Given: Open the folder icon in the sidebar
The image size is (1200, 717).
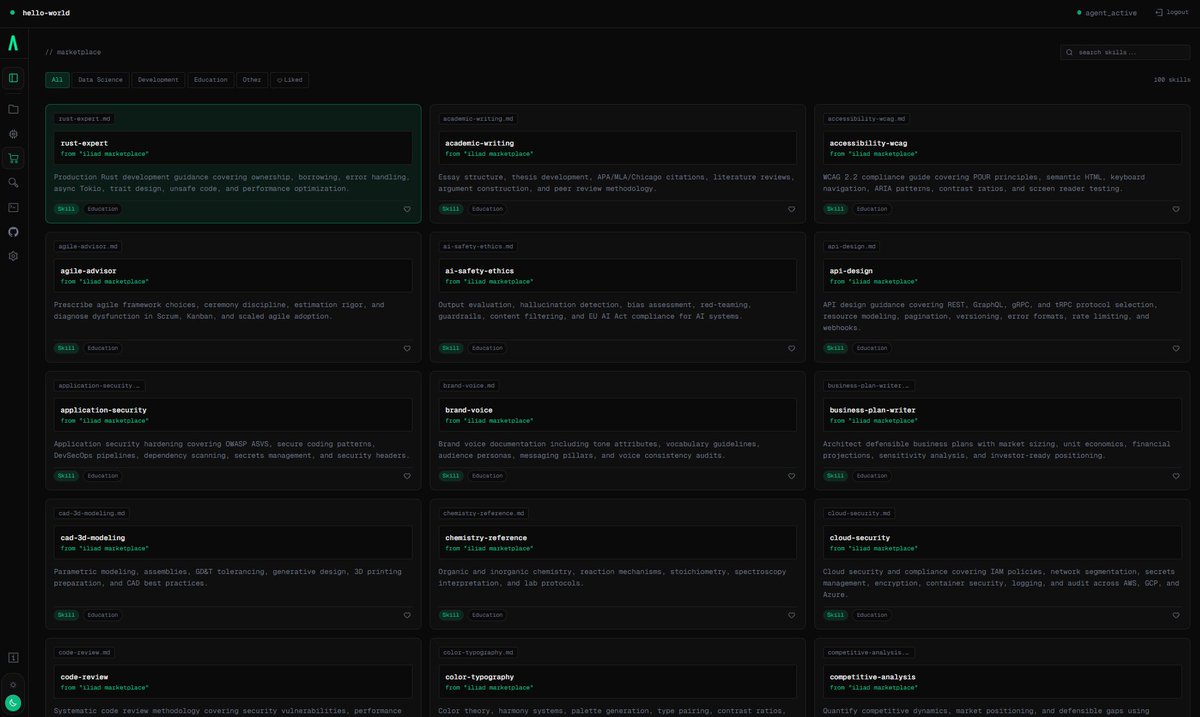Looking at the screenshot, I should [x=13, y=109].
